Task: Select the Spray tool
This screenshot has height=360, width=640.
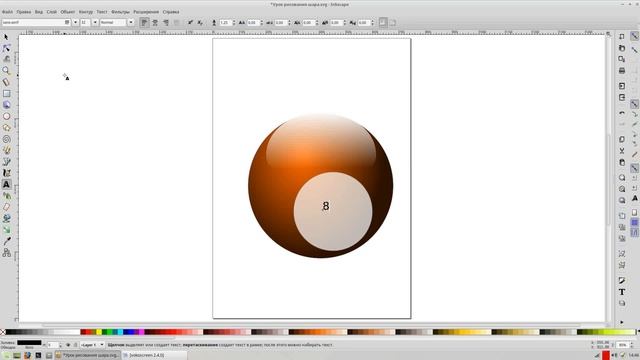Action: click(6, 196)
